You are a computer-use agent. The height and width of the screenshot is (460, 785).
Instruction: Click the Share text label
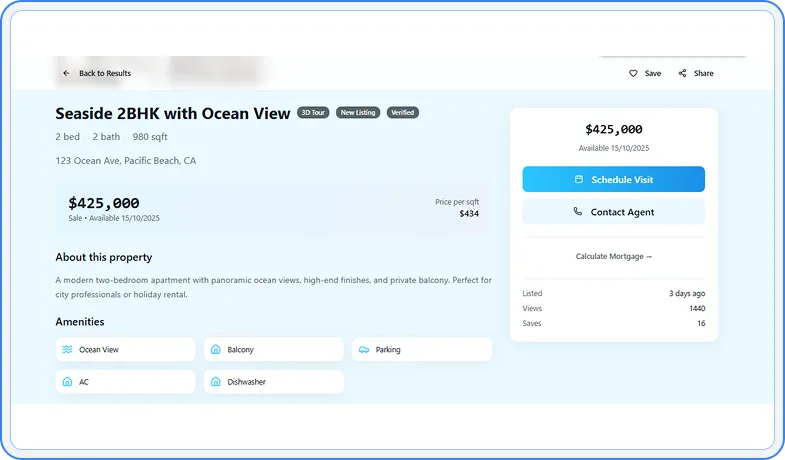pos(703,73)
